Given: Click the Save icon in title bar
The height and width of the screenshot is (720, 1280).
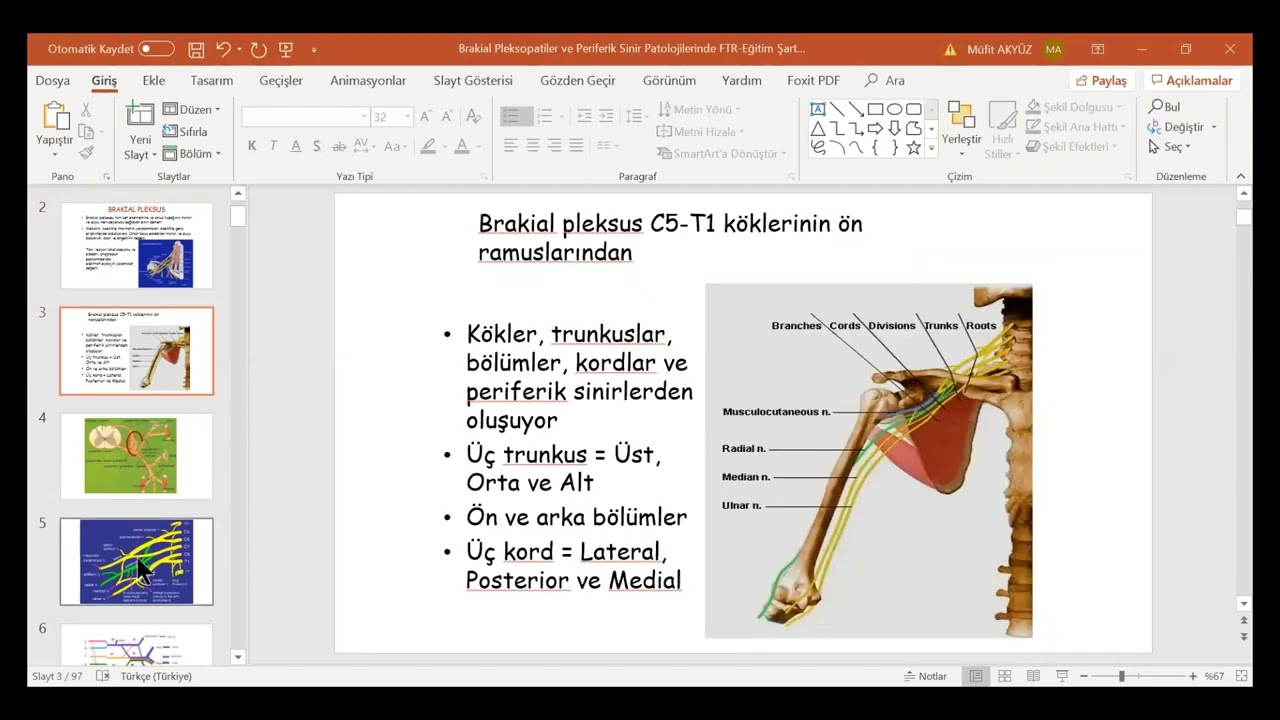Looking at the screenshot, I should (196, 49).
